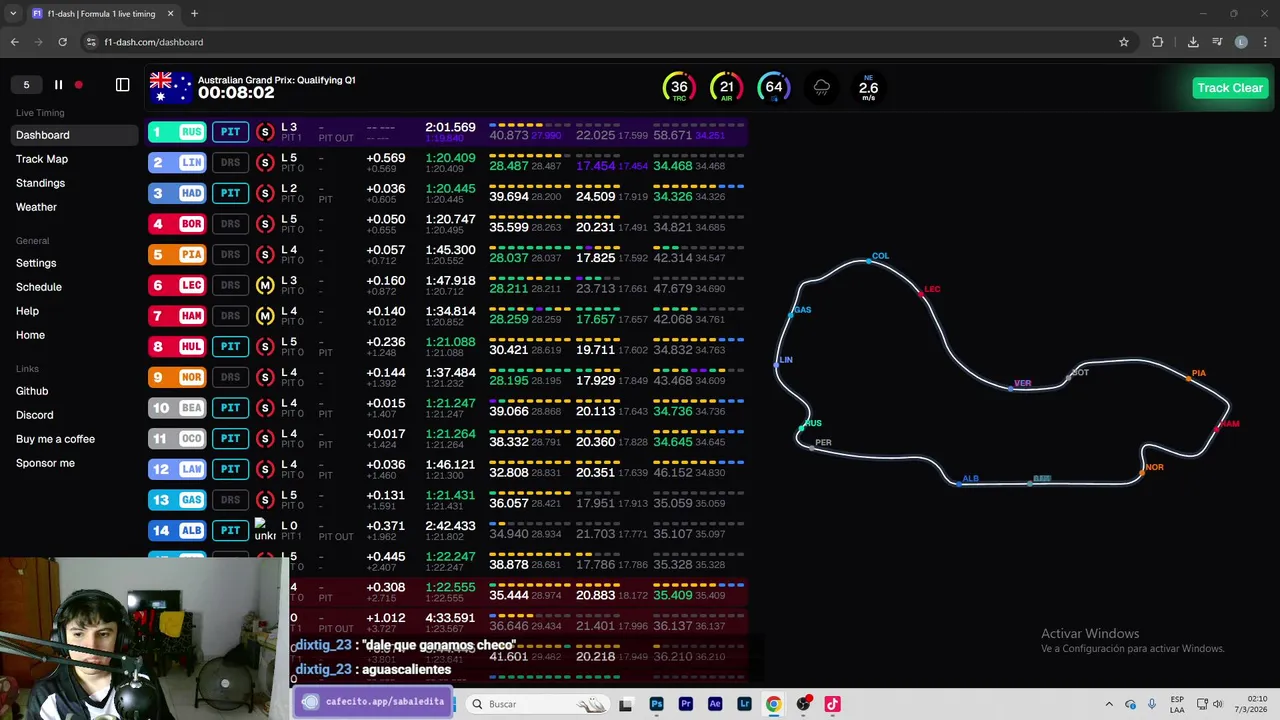1280x720 pixels.
Task: Click the unknown tyre icon in ALB row
Action: (x=265, y=530)
